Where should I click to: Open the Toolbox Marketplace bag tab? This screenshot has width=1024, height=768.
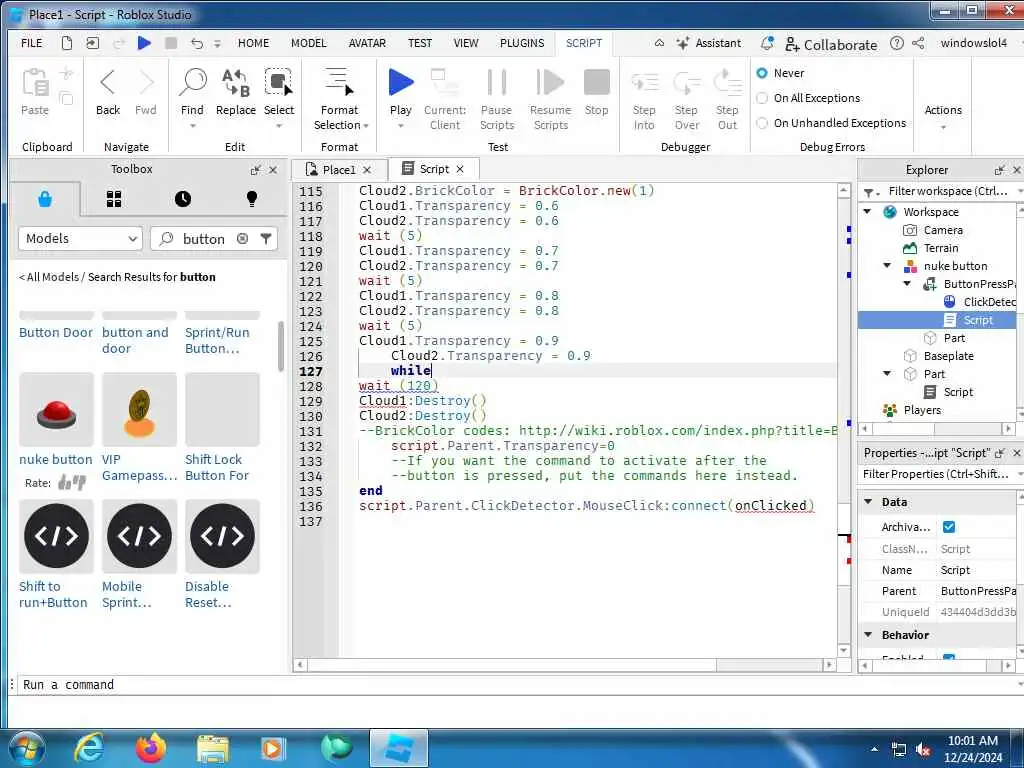pyautogui.click(x=45, y=199)
